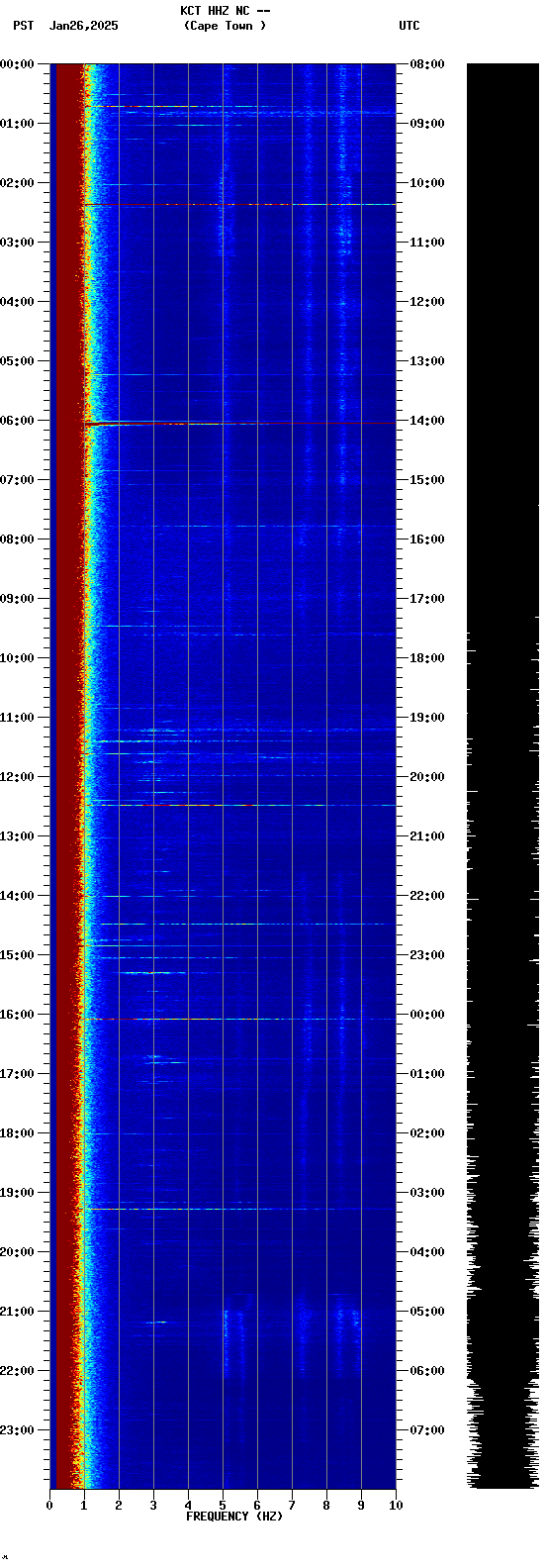Click the PST 21:00 time tick label
546x1568 pixels.
(17, 1312)
